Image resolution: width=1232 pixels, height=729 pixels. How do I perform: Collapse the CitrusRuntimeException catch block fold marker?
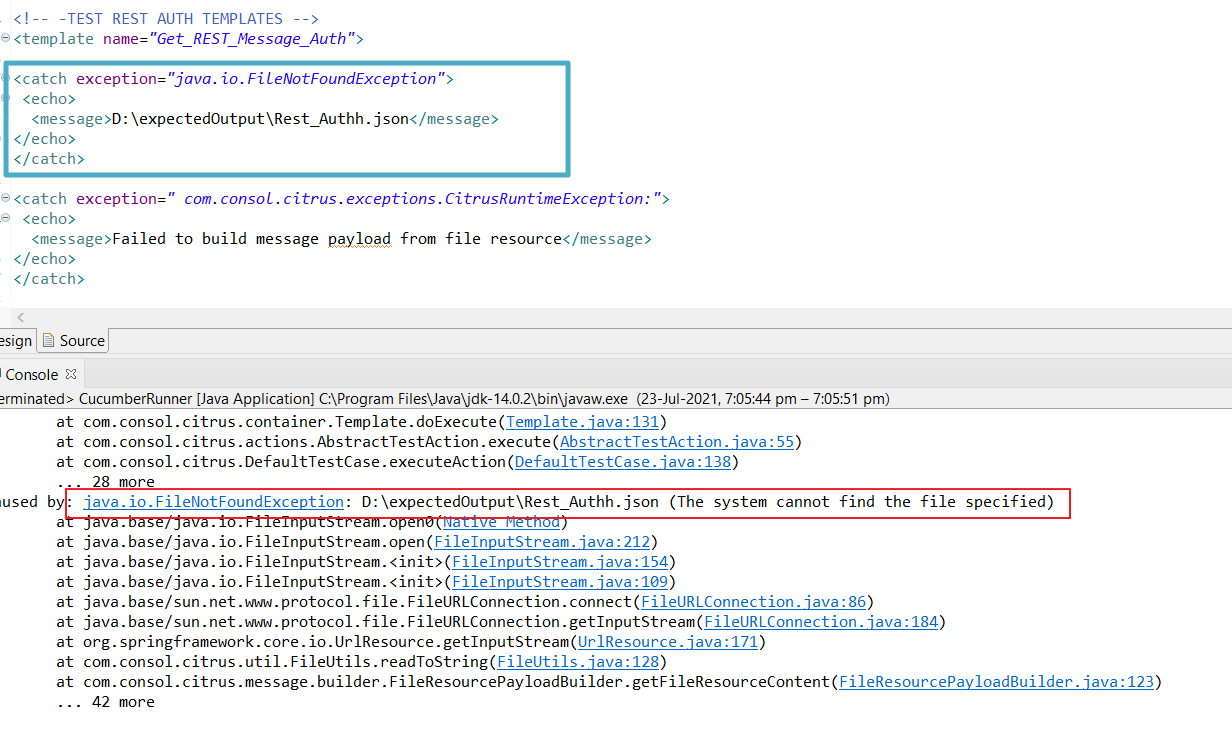pos(5,198)
